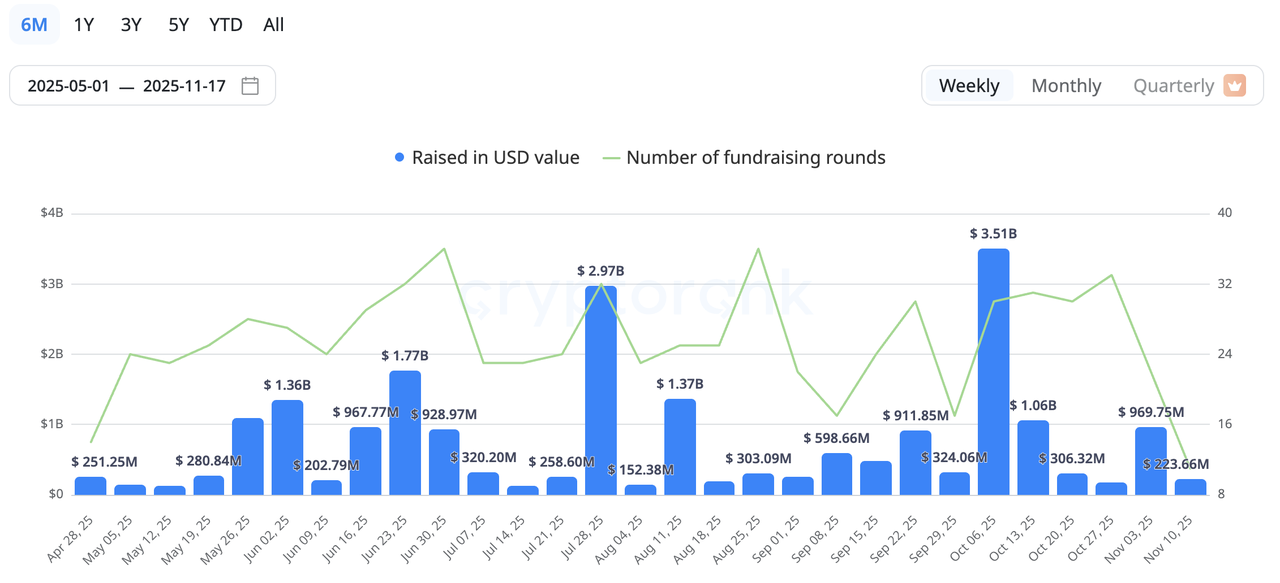This screenshot has height=583, width=1280.
Task: Click the start date 2025-05-01 field
Action: click(68, 86)
